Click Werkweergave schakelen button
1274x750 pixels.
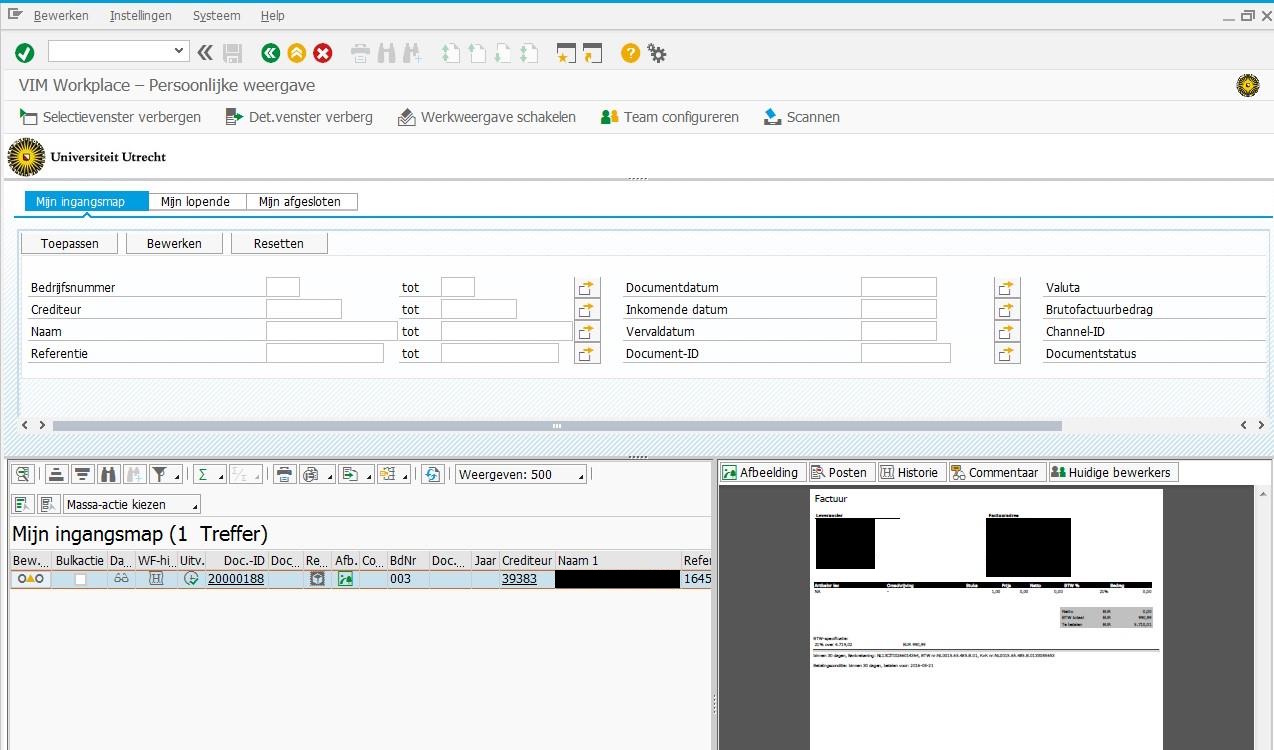coord(487,117)
